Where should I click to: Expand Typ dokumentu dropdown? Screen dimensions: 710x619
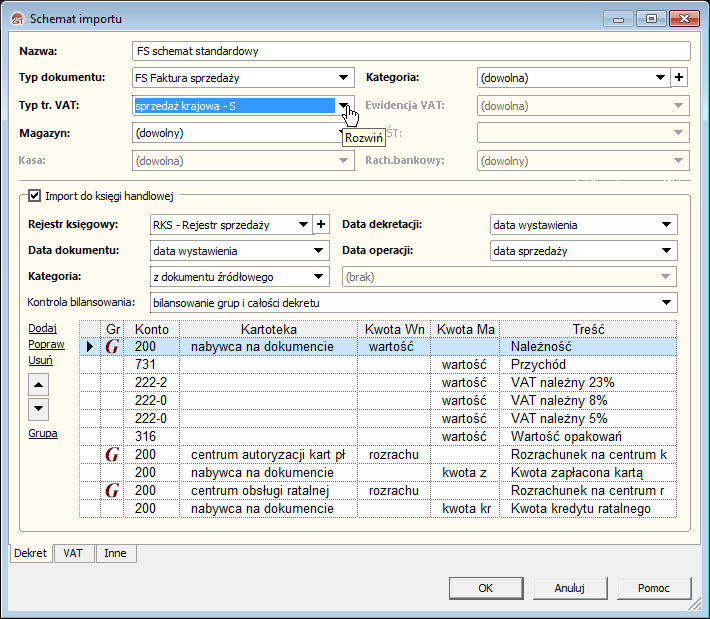coord(343,77)
